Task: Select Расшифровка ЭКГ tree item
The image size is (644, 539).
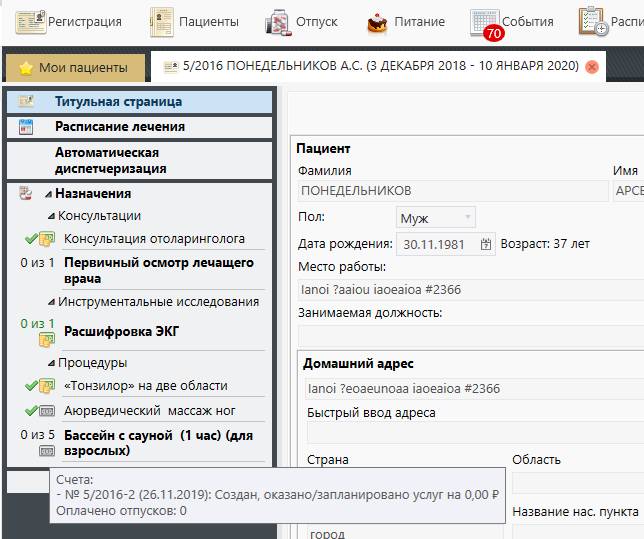Action: pos(121,331)
